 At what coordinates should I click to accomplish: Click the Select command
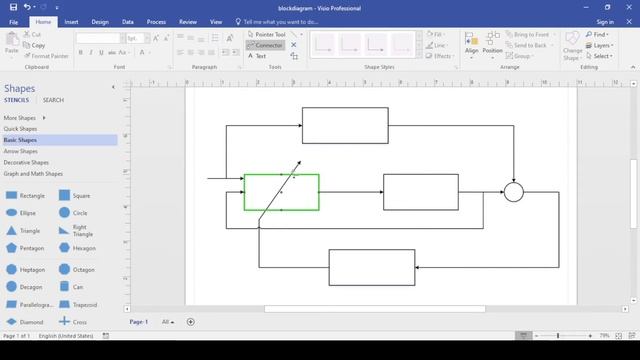coord(599,56)
